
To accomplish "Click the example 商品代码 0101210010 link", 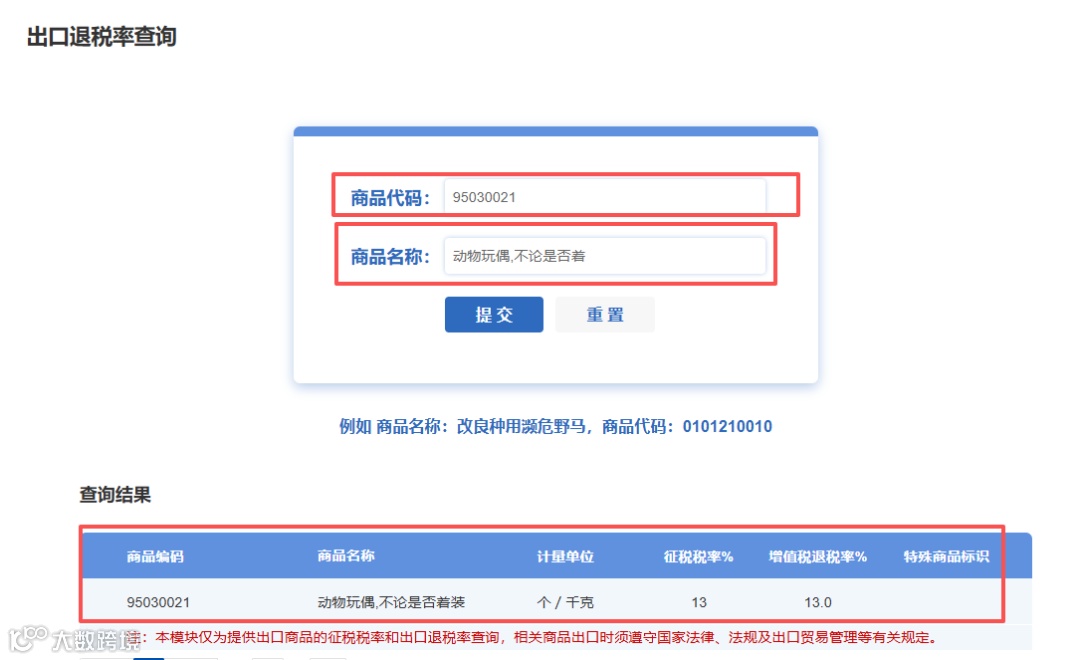I will click(x=729, y=425).
